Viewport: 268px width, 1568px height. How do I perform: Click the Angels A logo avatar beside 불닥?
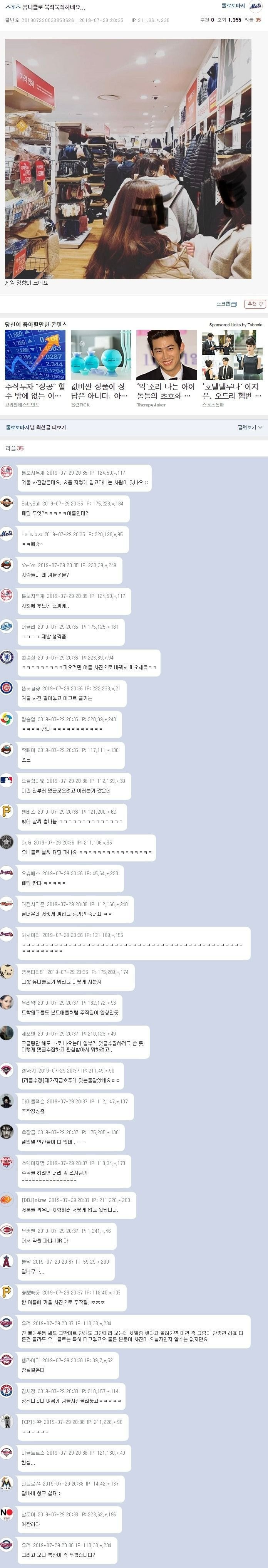point(7,1262)
